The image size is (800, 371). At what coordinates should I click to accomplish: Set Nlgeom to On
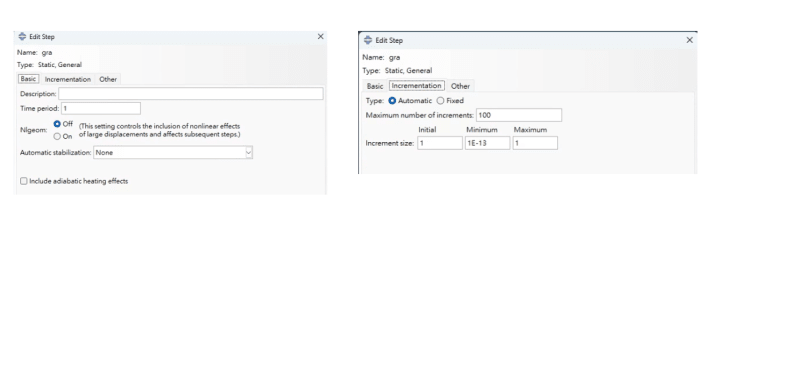tap(57, 136)
